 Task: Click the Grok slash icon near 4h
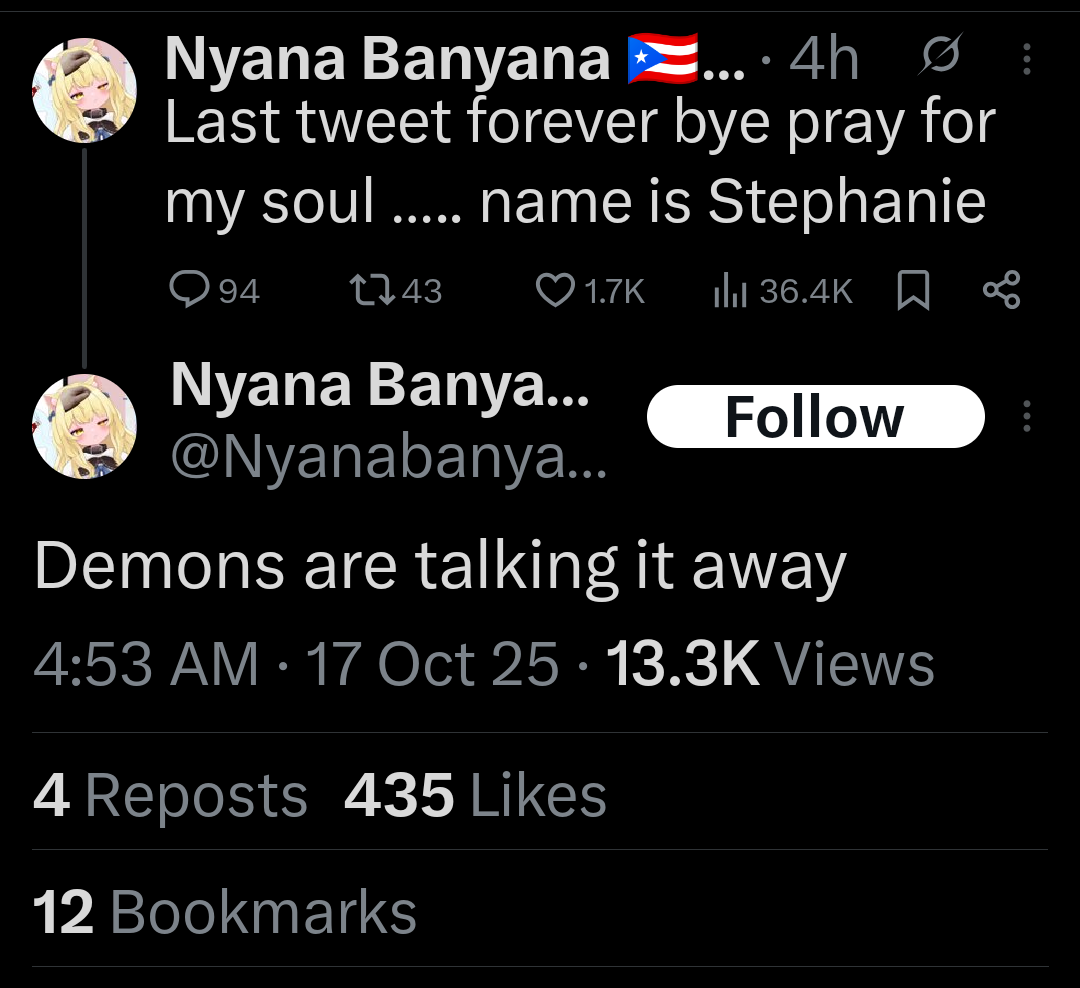click(939, 58)
